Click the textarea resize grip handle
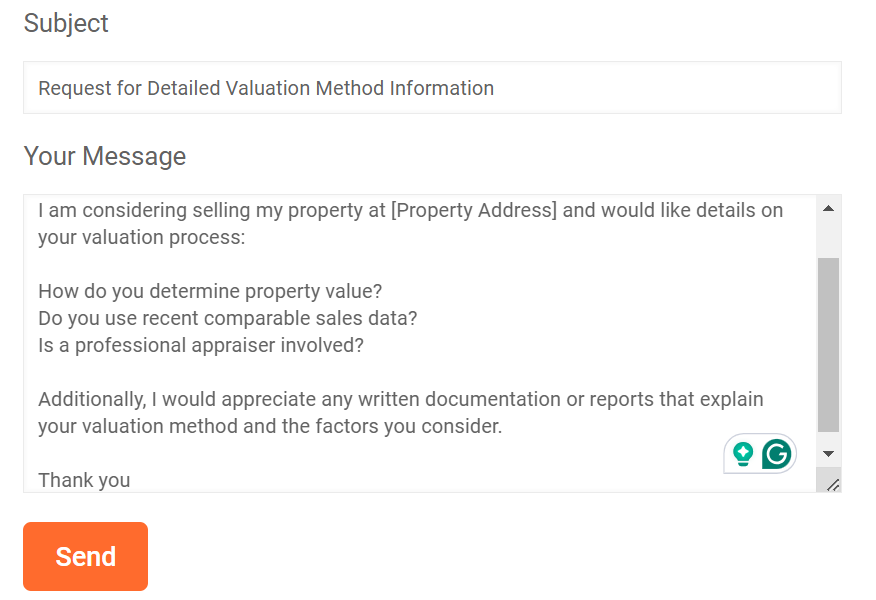876x600 pixels. [x=836, y=484]
